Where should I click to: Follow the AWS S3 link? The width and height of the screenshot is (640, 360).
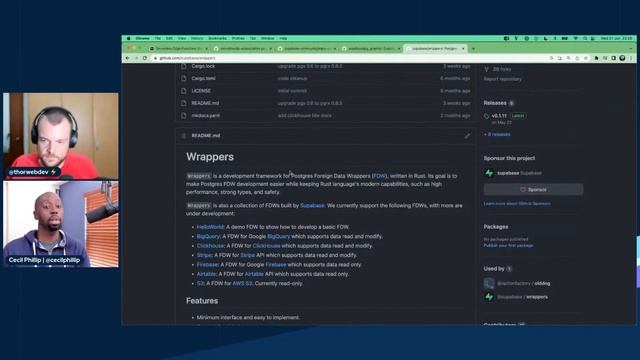[x=242, y=283]
